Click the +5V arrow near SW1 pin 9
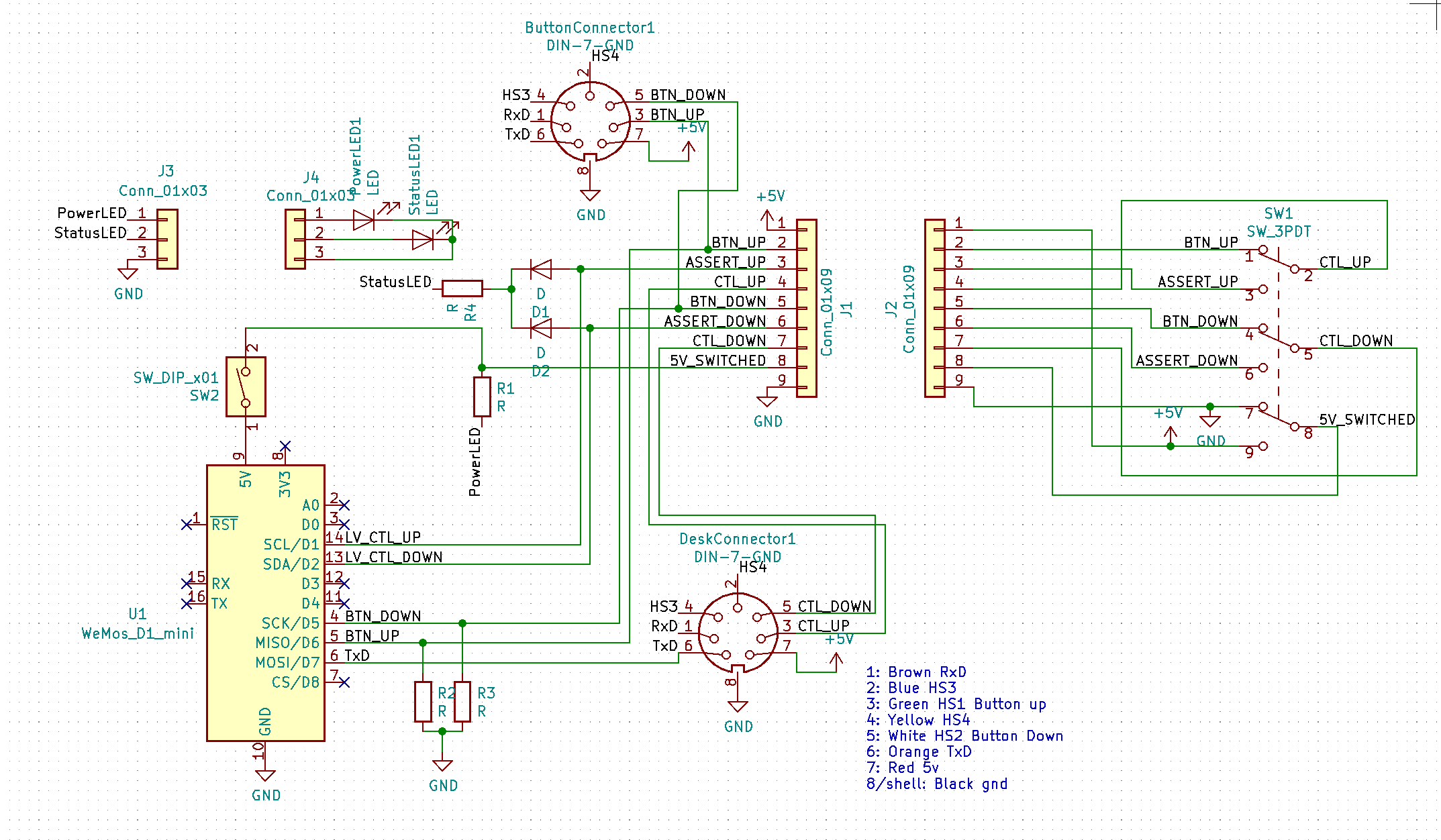1441x840 pixels. pyautogui.click(x=1170, y=435)
